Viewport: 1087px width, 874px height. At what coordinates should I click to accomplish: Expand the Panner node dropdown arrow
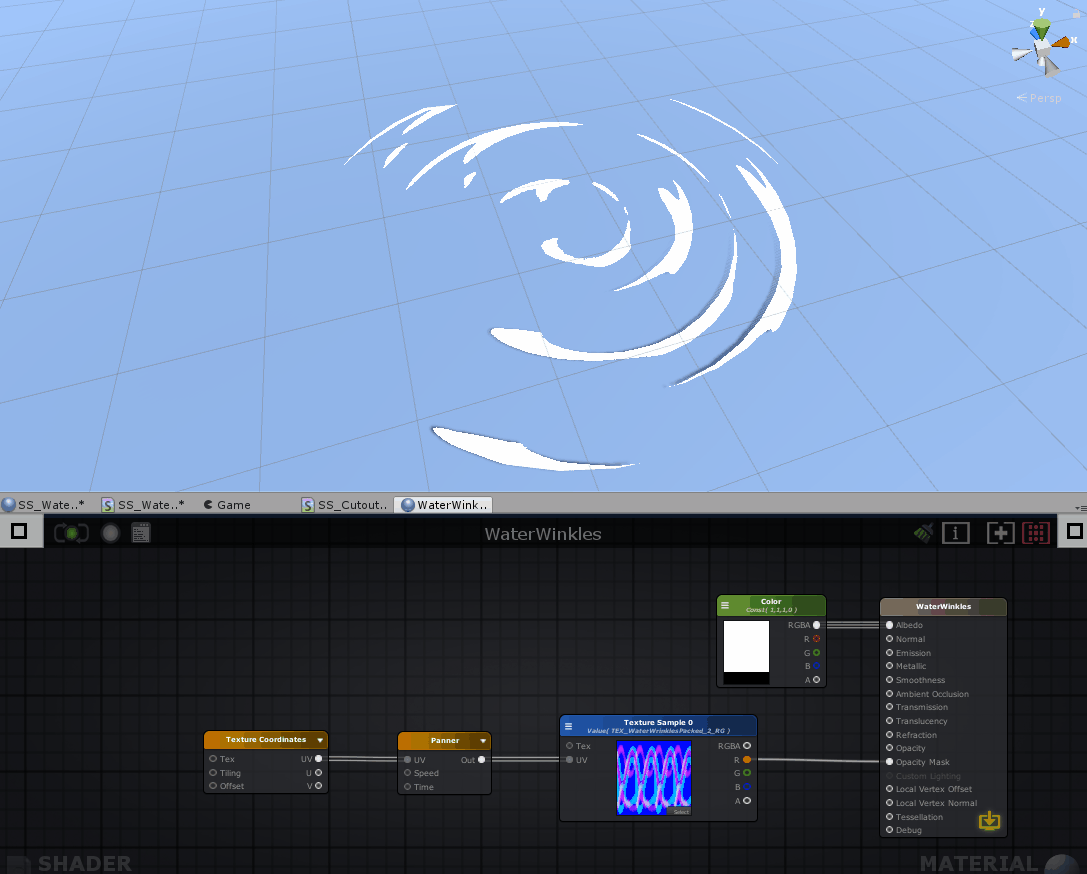click(x=484, y=741)
